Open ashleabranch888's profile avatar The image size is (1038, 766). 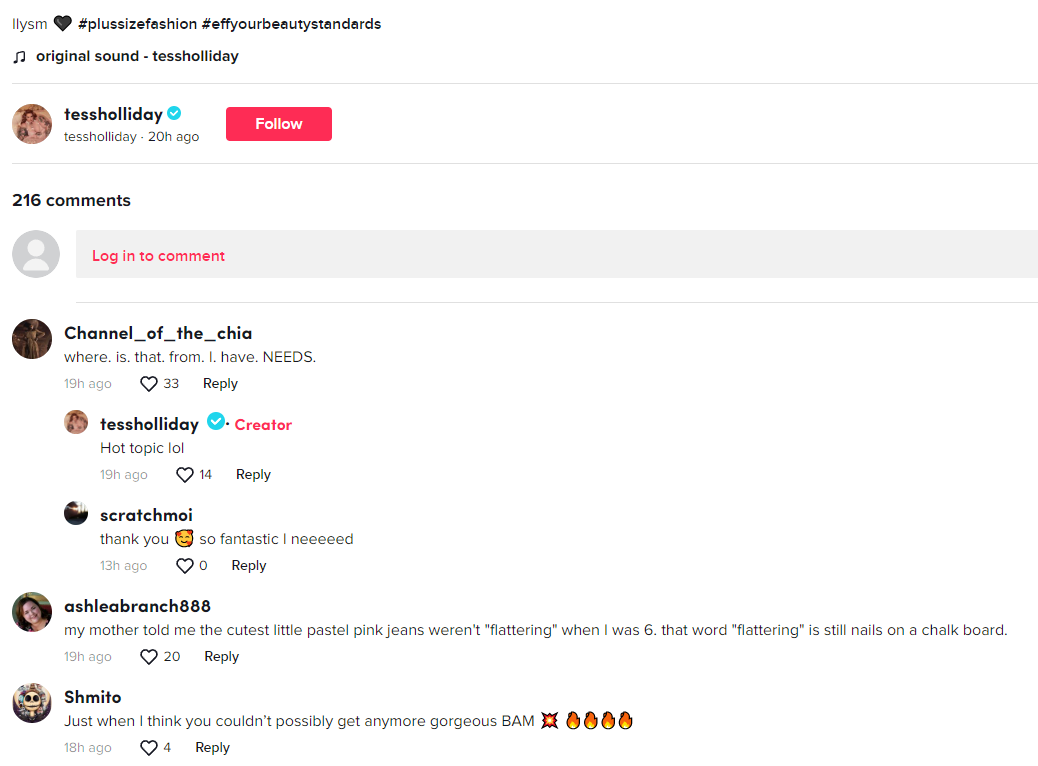pos(32,612)
